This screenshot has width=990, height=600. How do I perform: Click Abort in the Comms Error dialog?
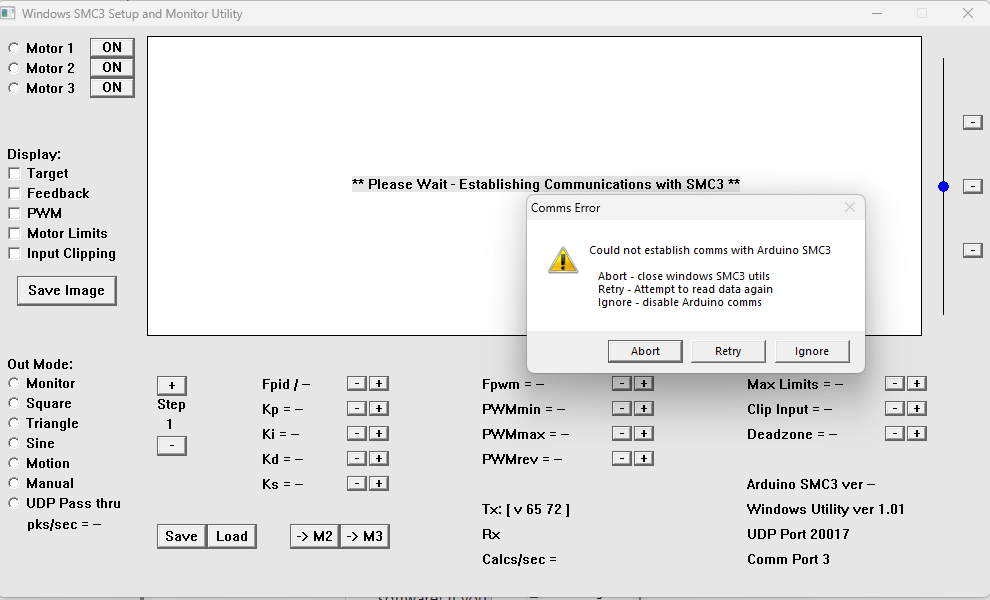pyautogui.click(x=645, y=351)
